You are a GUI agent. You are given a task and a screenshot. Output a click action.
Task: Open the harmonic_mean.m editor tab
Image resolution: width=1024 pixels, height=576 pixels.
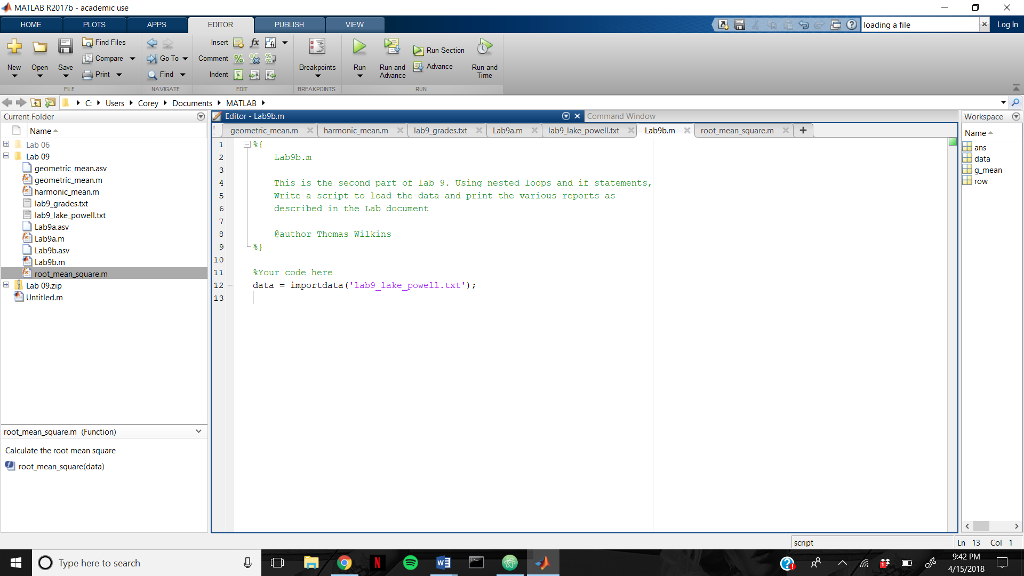click(x=355, y=131)
